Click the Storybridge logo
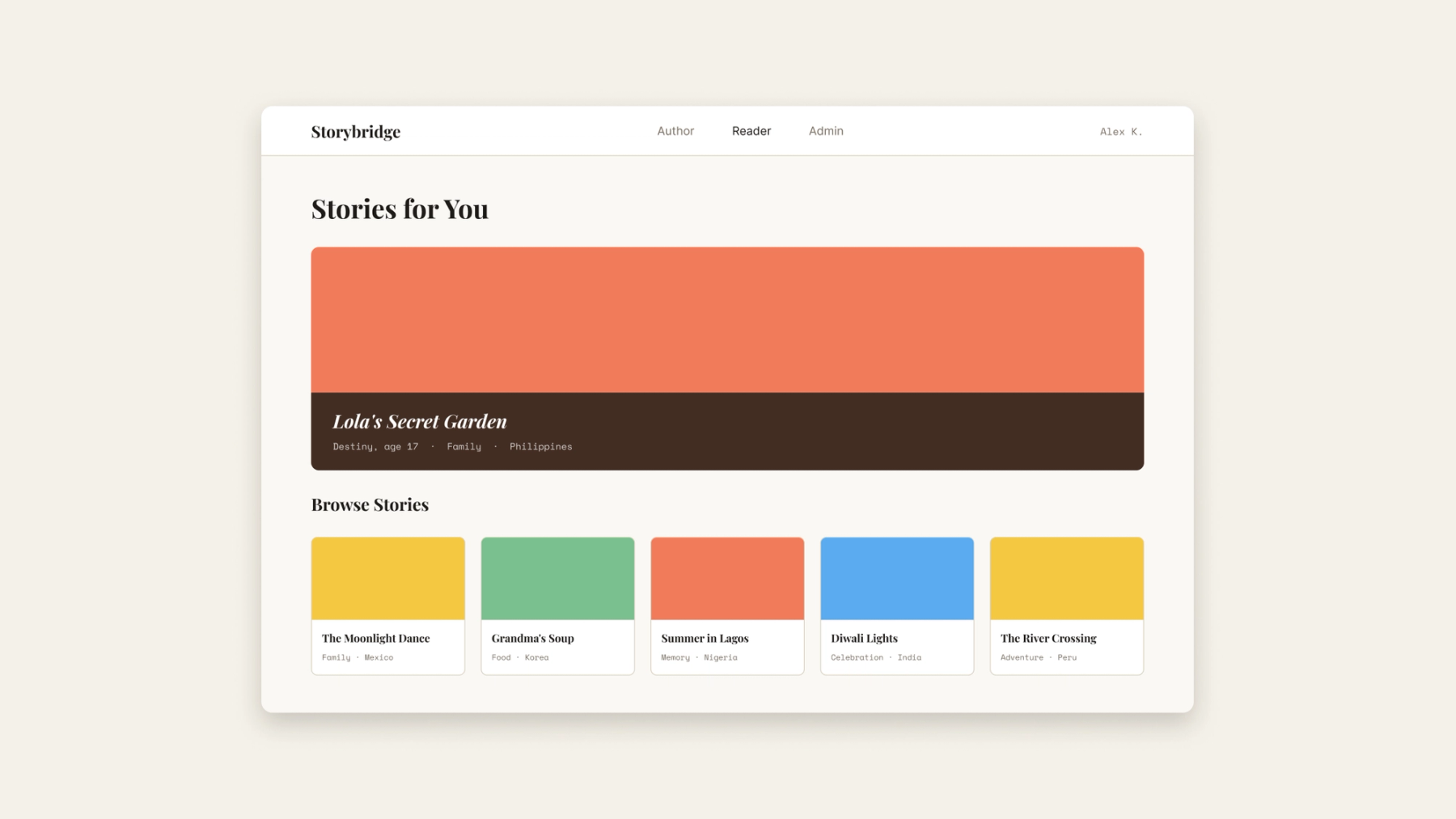The height and width of the screenshot is (819, 1456). click(356, 132)
